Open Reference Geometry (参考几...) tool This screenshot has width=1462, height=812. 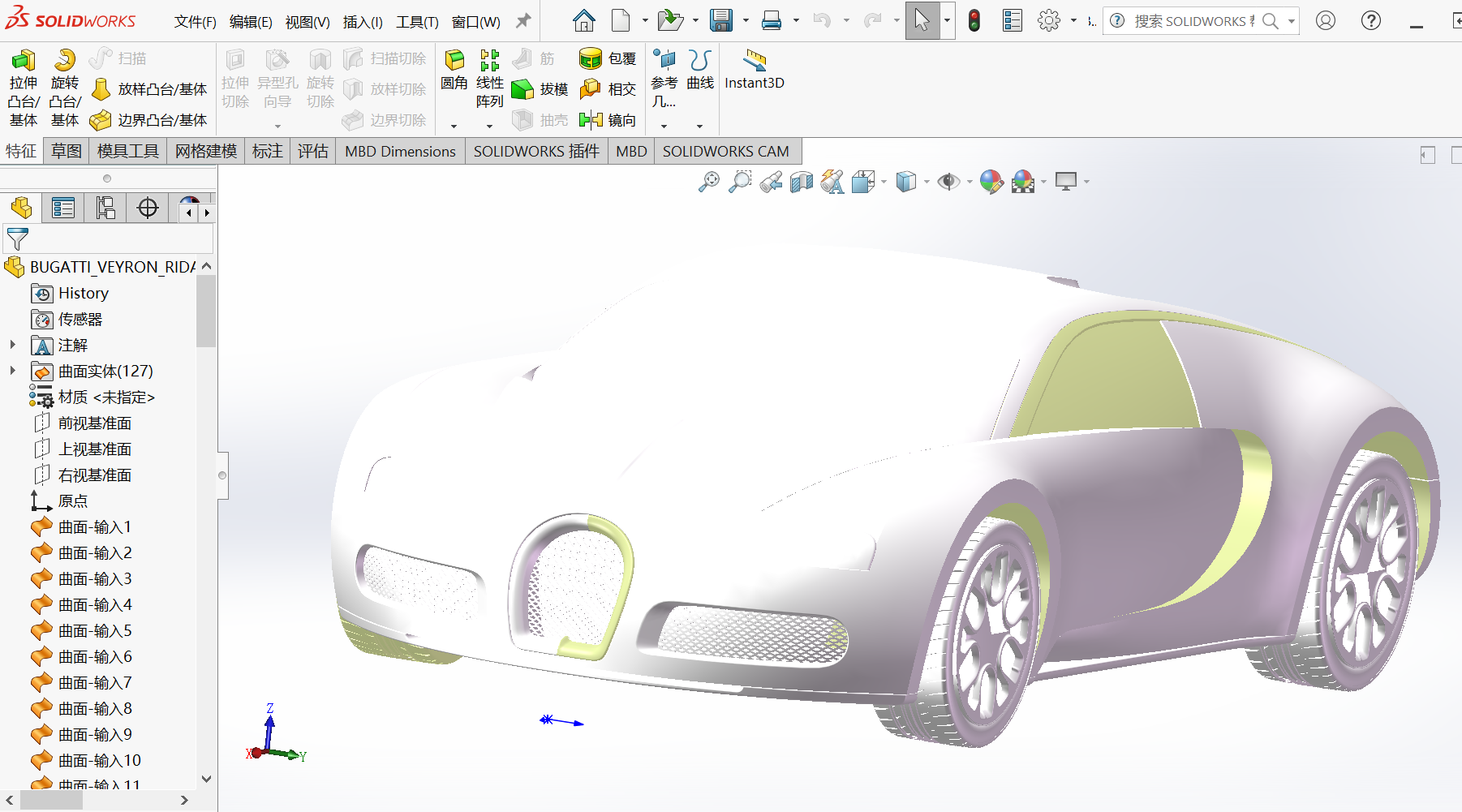coord(664,79)
